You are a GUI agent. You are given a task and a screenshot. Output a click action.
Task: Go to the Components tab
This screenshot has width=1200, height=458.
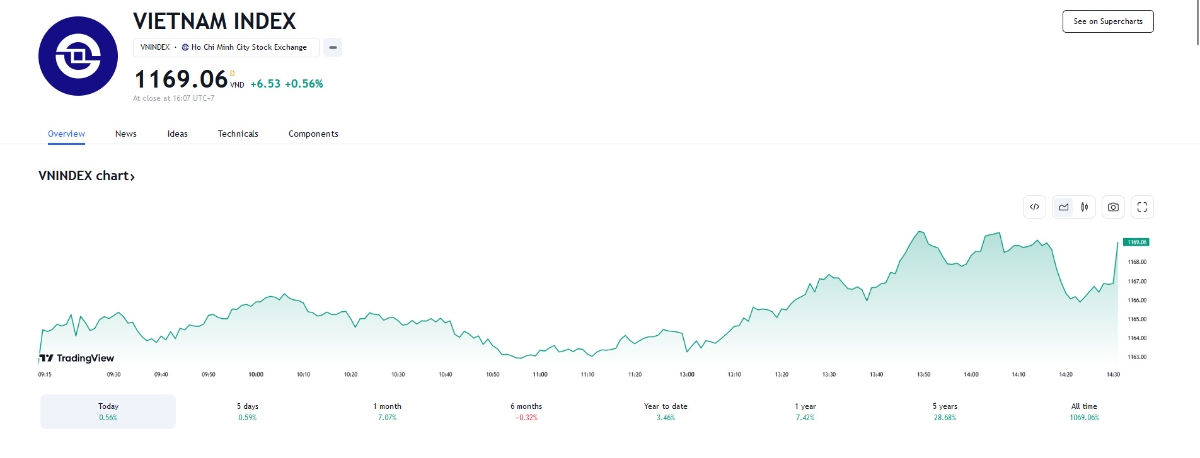click(x=313, y=134)
